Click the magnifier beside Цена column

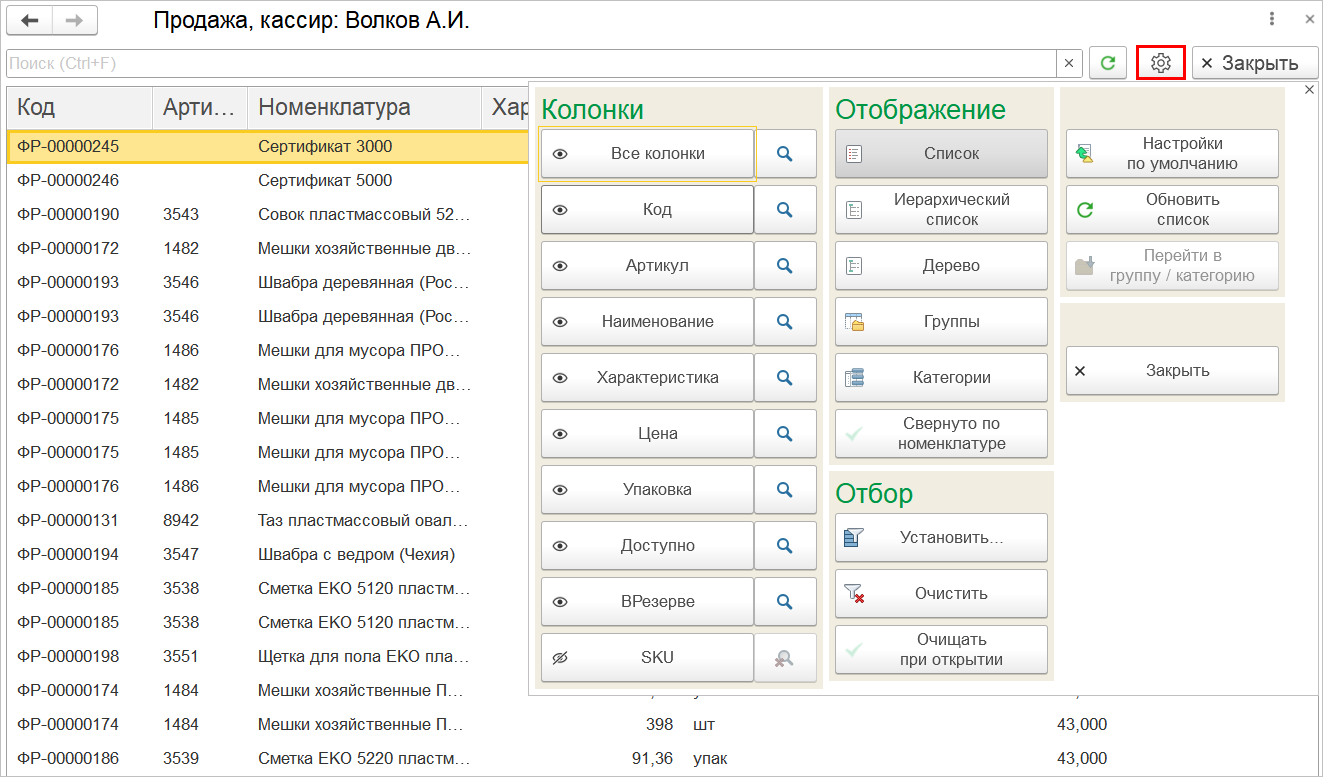(785, 434)
